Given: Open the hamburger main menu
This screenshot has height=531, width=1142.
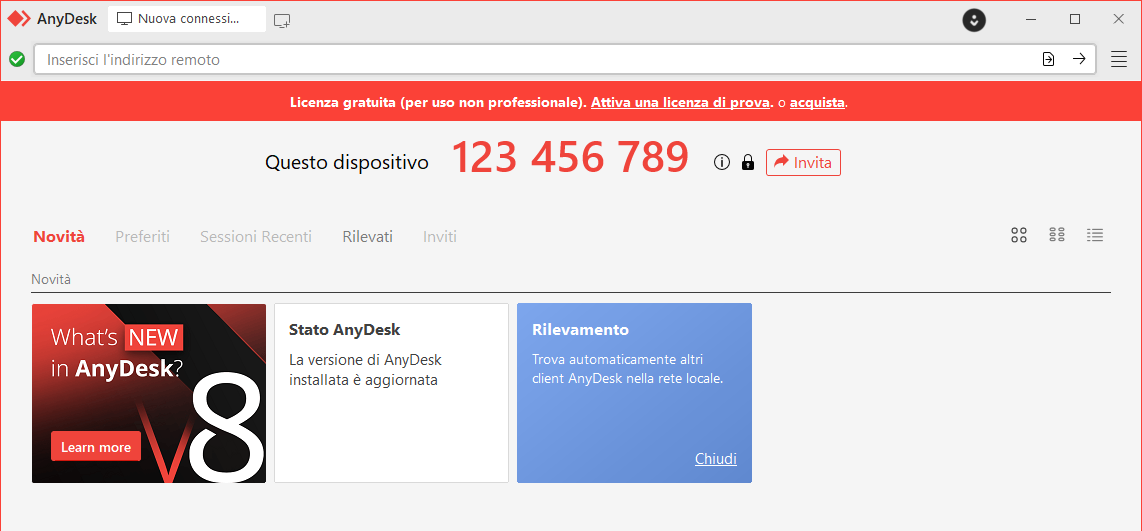Looking at the screenshot, I should pos(1119,59).
